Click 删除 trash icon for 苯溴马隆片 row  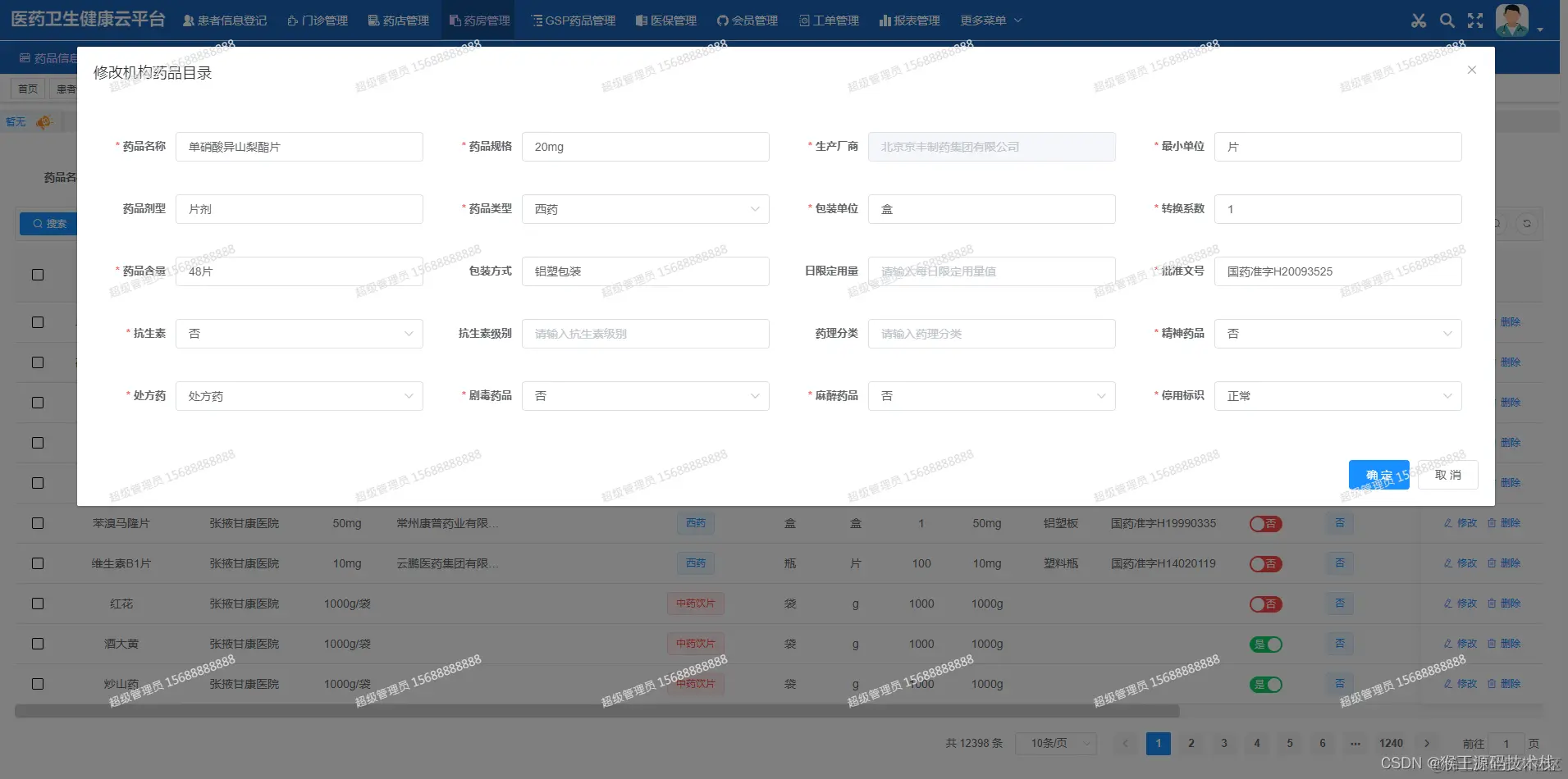click(x=1504, y=523)
